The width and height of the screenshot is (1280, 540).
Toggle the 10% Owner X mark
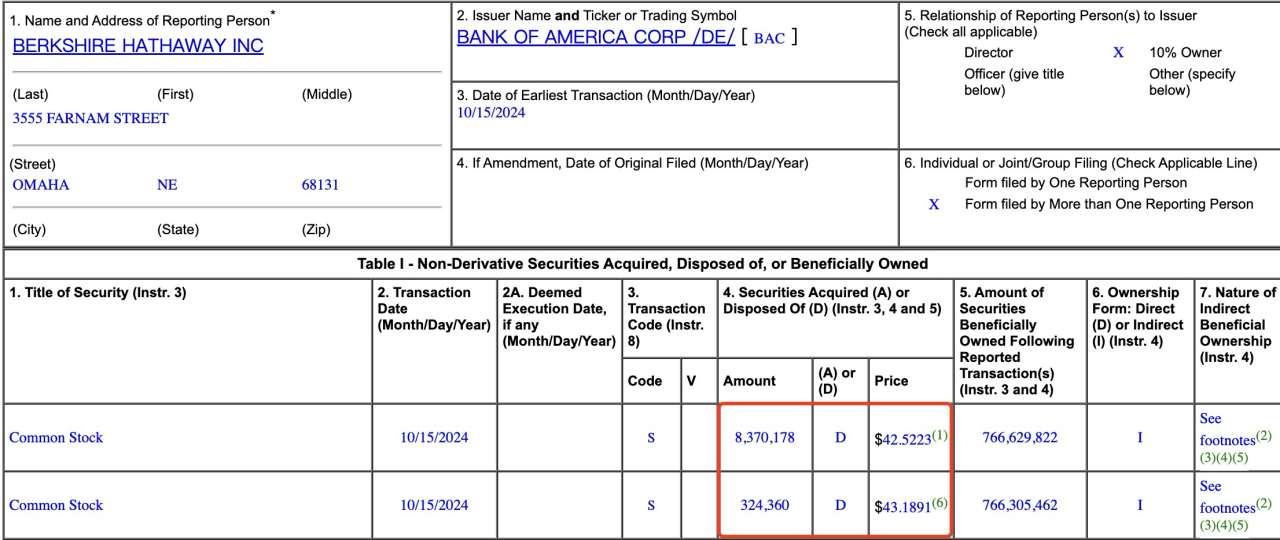[1118, 53]
